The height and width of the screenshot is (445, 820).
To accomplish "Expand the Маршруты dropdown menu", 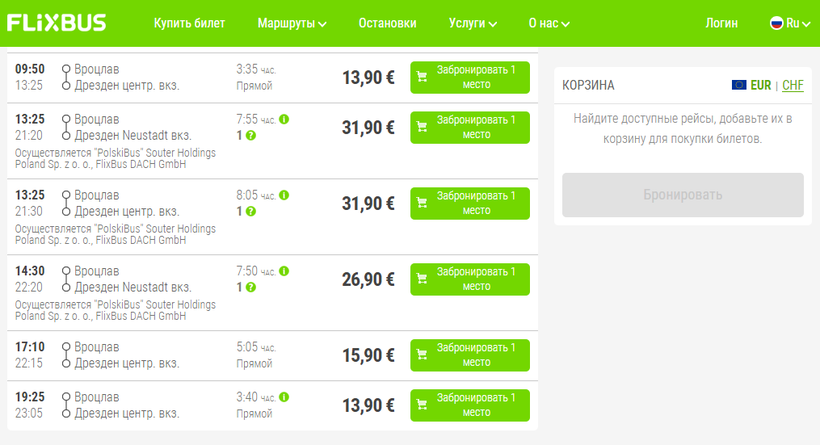I will (x=292, y=23).
